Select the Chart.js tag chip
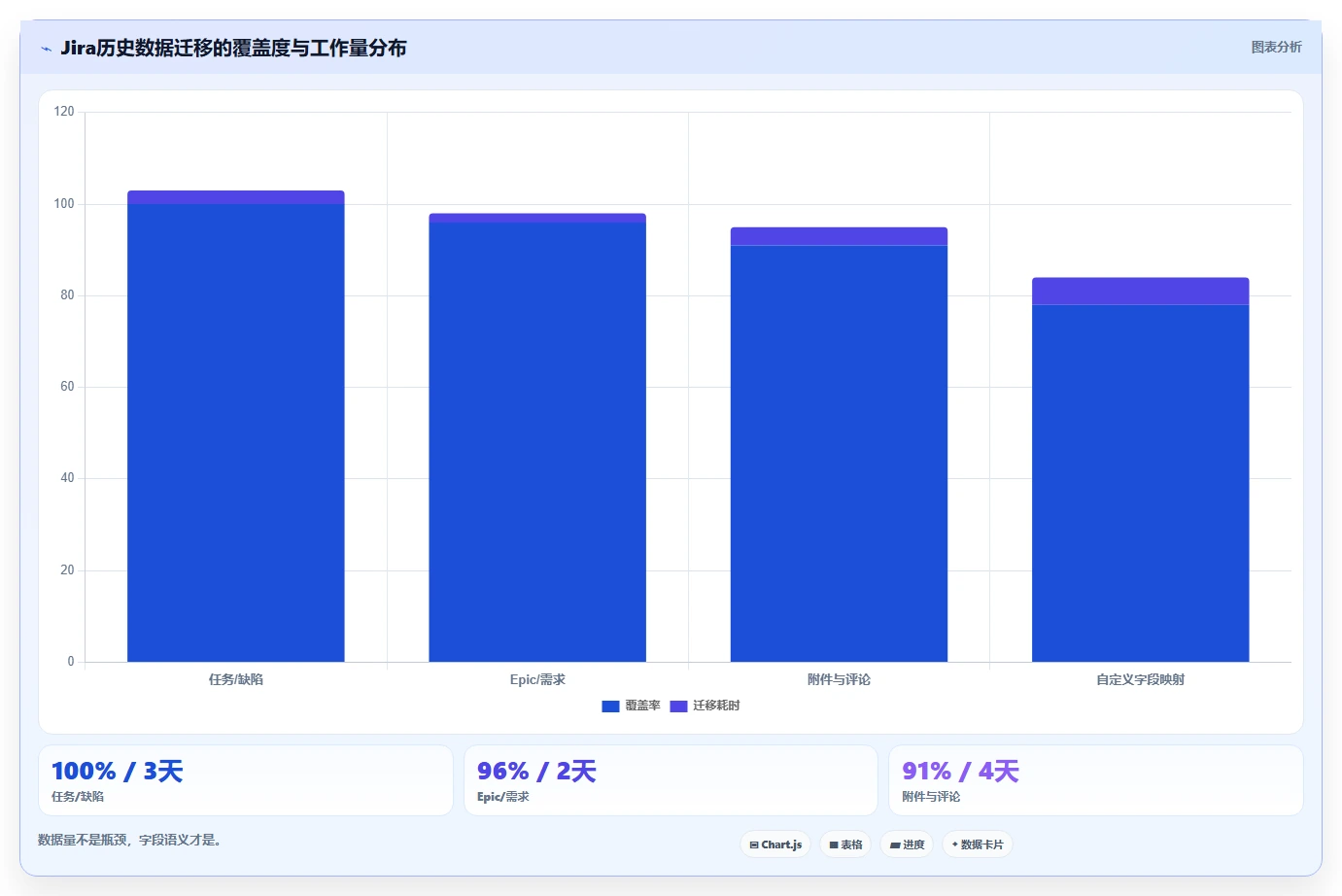 click(x=775, y=844)
